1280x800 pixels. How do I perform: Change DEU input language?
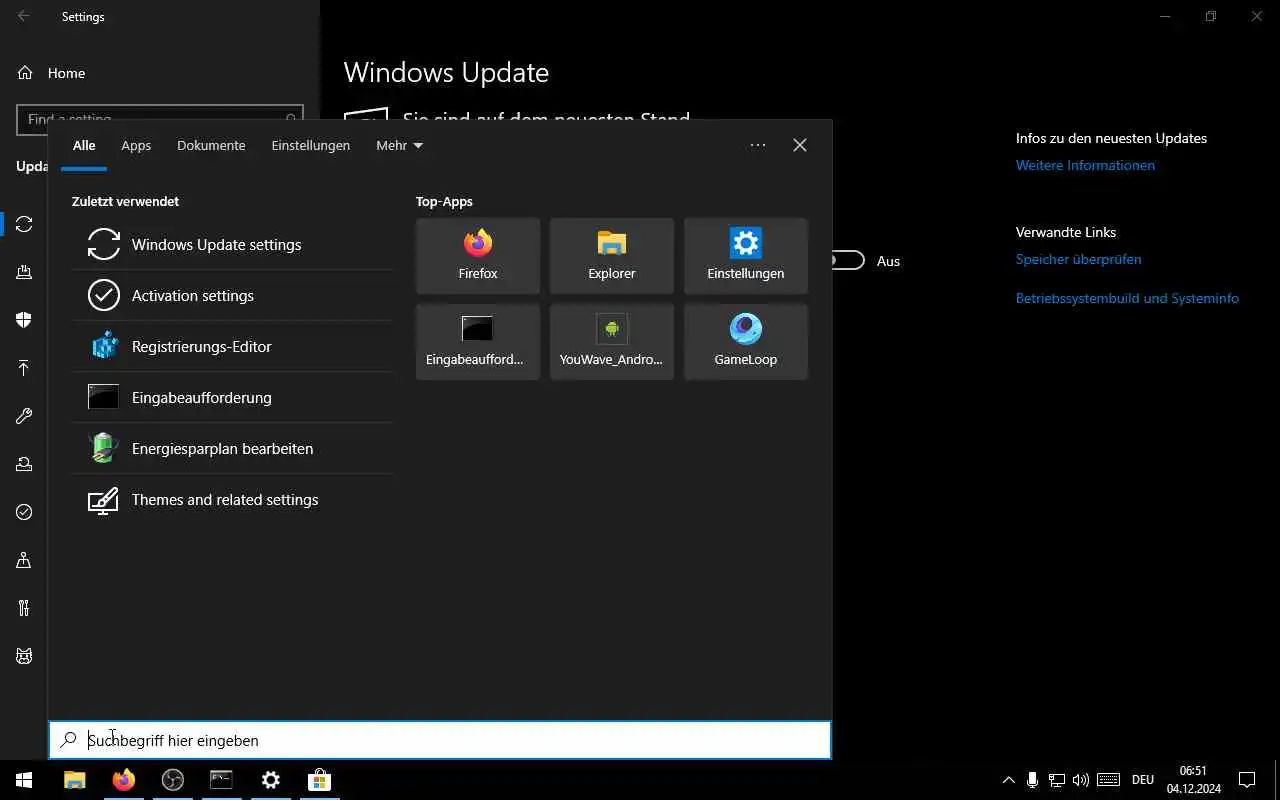1143,780
